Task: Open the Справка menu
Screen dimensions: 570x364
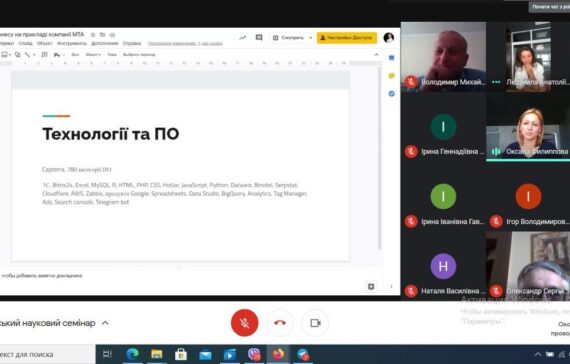Action: point(132,43)
